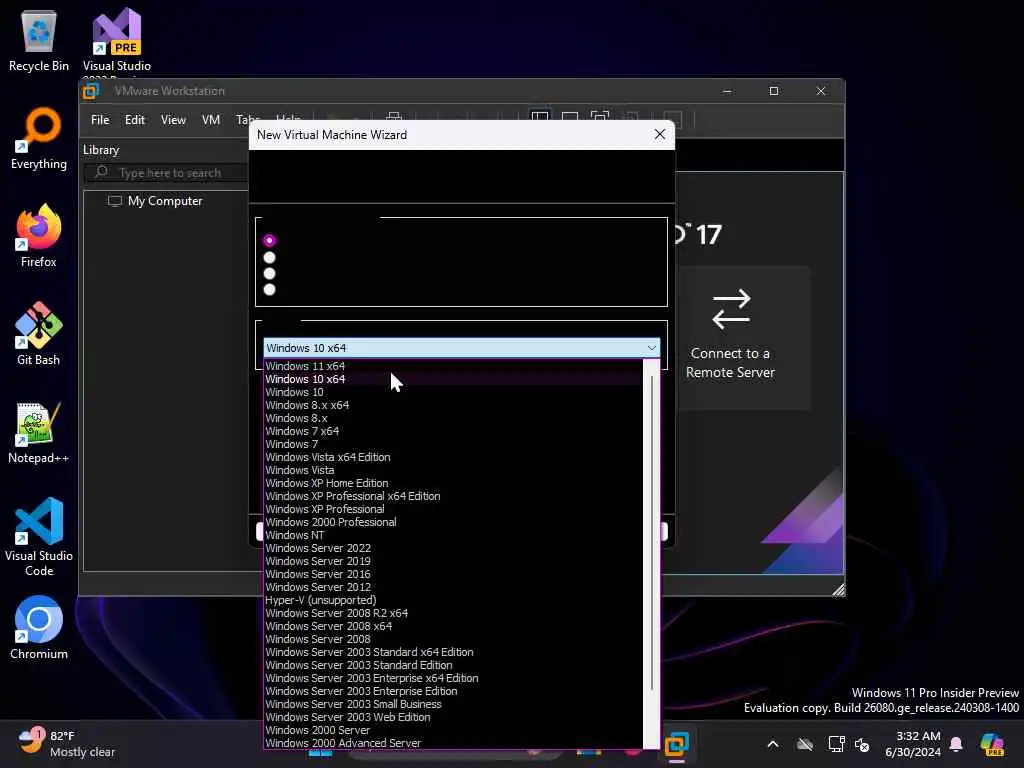Viewport: 1024px width, 768px height.
Task: Choose Windows Server 2022 from the list
Action: click(453, 549)
